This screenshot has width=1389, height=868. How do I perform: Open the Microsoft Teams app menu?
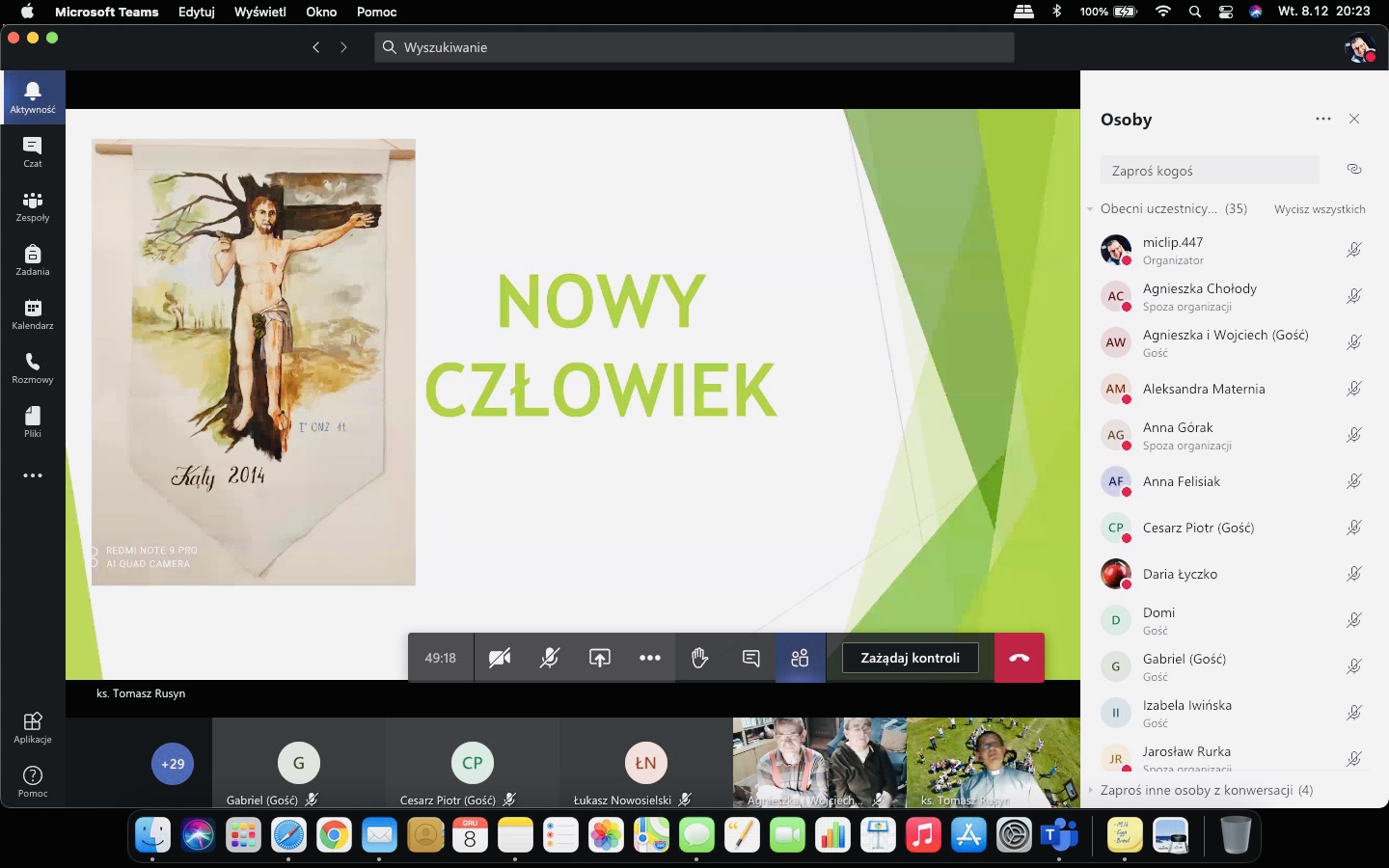tap(106, 12)
